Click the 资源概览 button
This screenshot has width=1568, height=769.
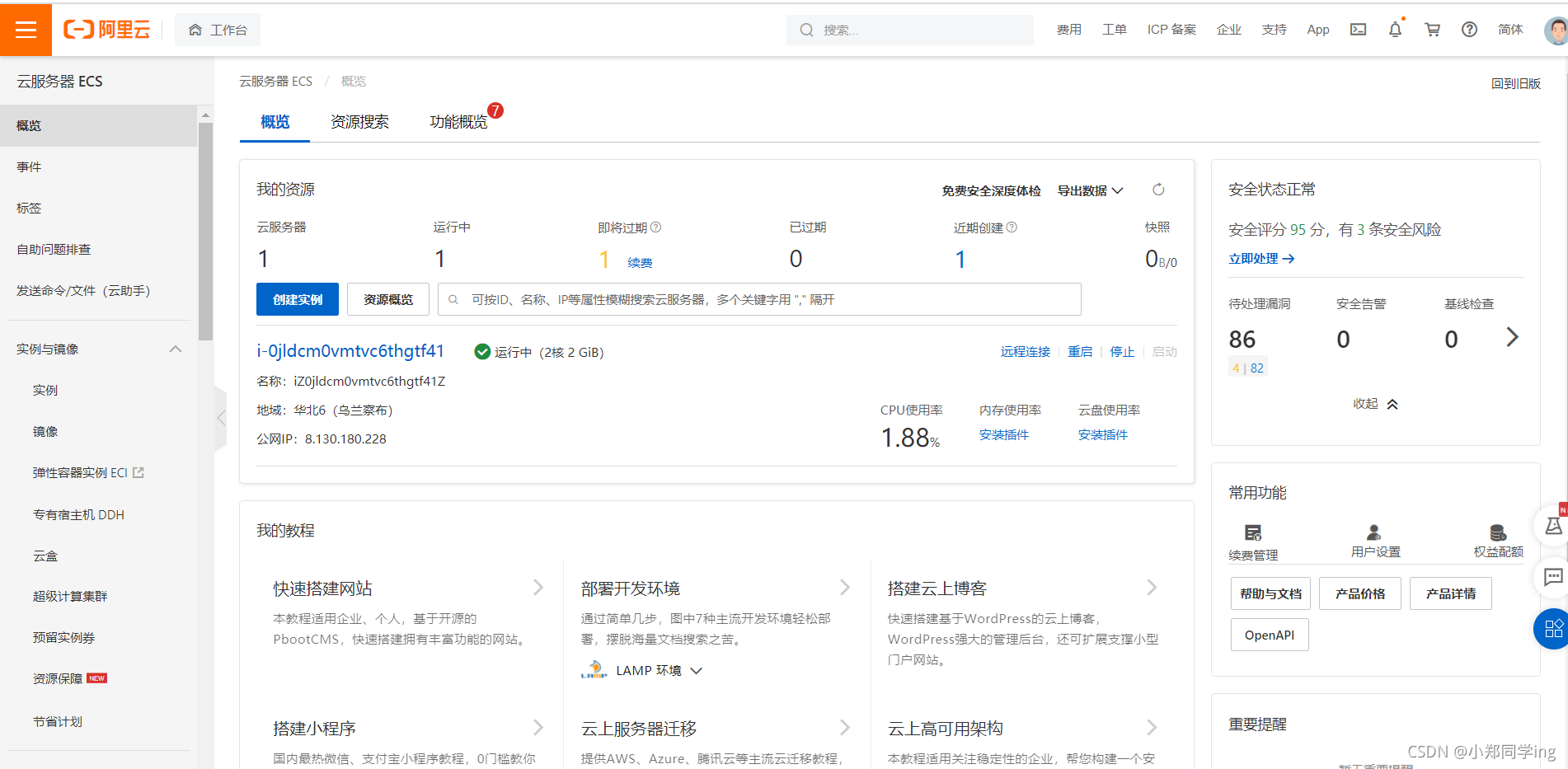click(388, 299)
